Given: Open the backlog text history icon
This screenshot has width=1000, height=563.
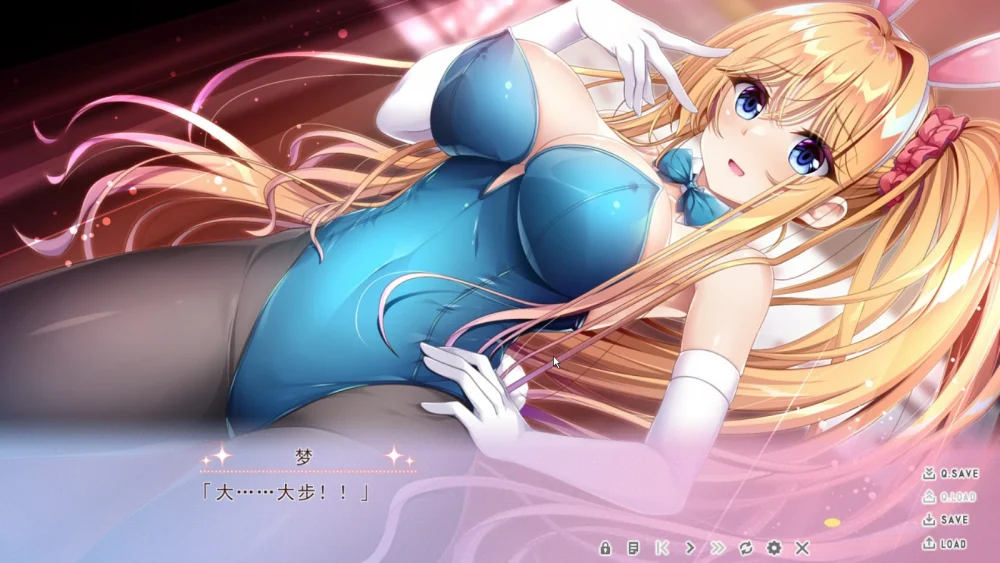Looking at the screenshot, I should [x=633, y=548].
